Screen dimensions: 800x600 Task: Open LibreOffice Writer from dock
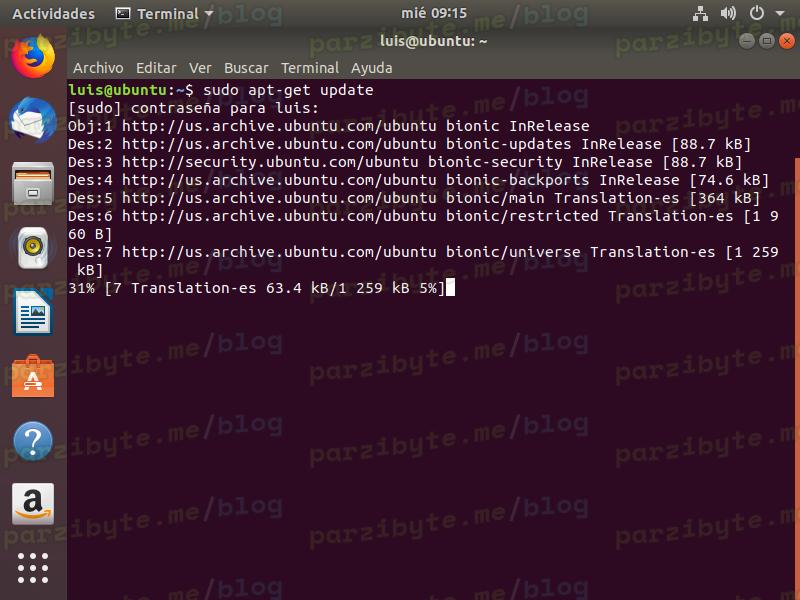click(33, 312)
